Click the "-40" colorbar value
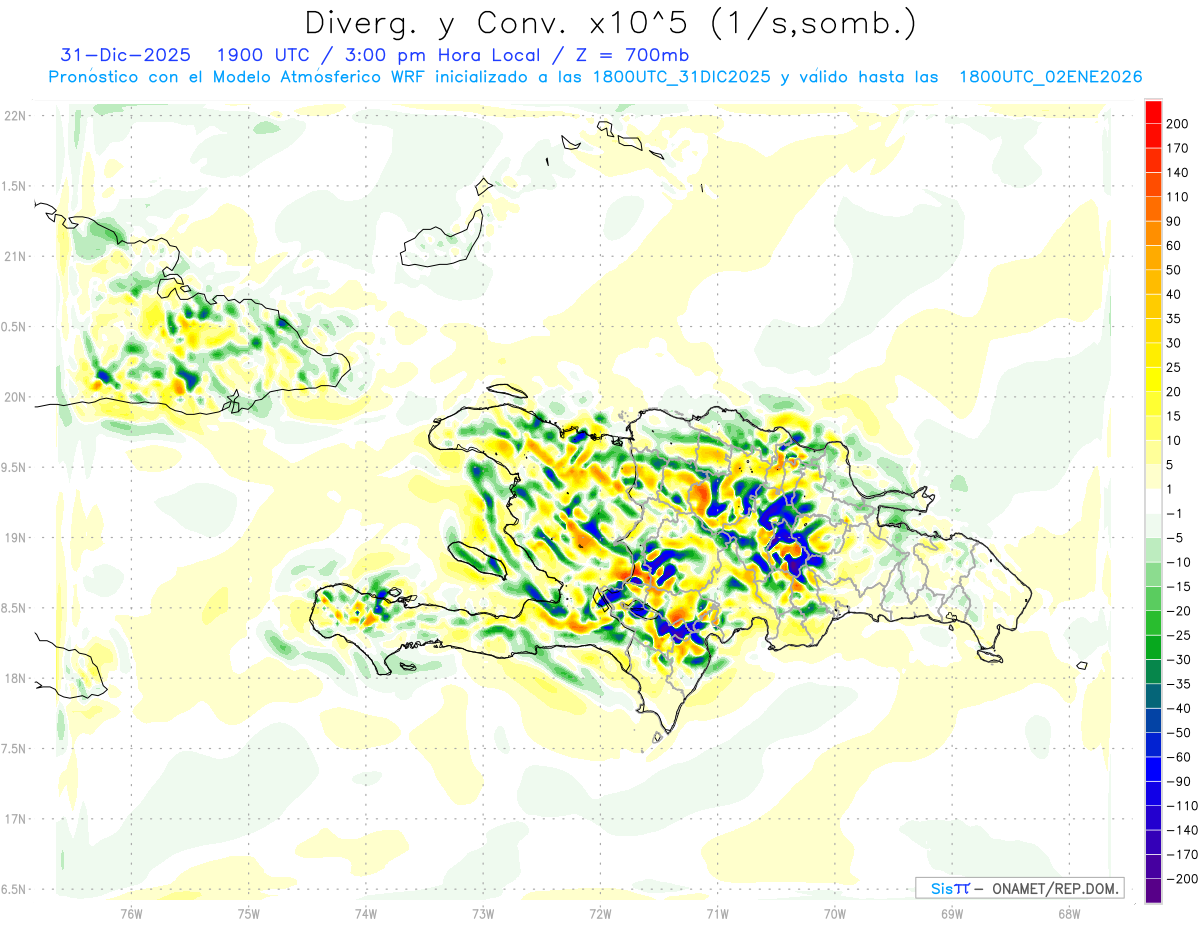The height and width of the screenshot is (927, 1200). [x=1177, y=708]
